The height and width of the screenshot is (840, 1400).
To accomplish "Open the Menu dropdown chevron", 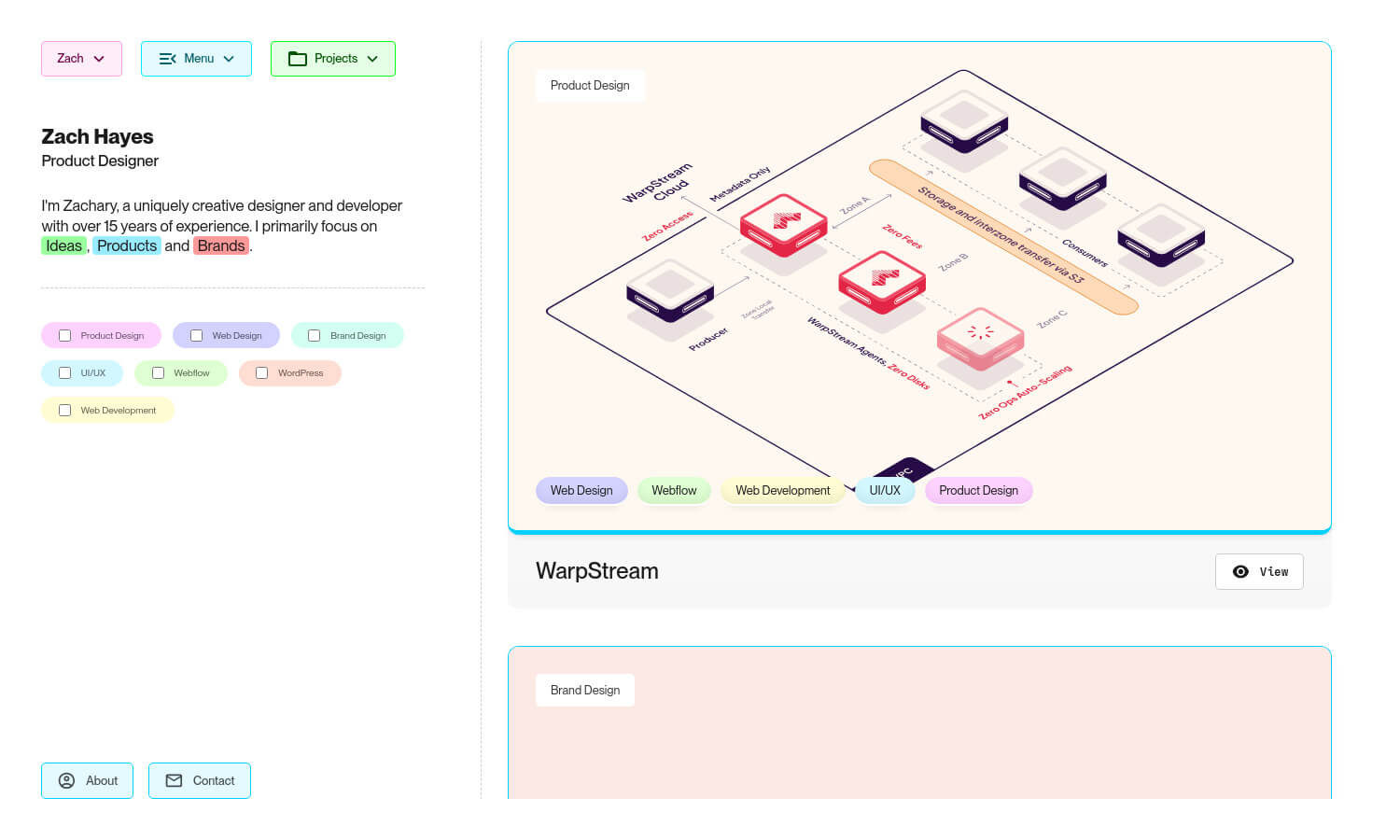I will pyautogui.click(x=229, y=59).
